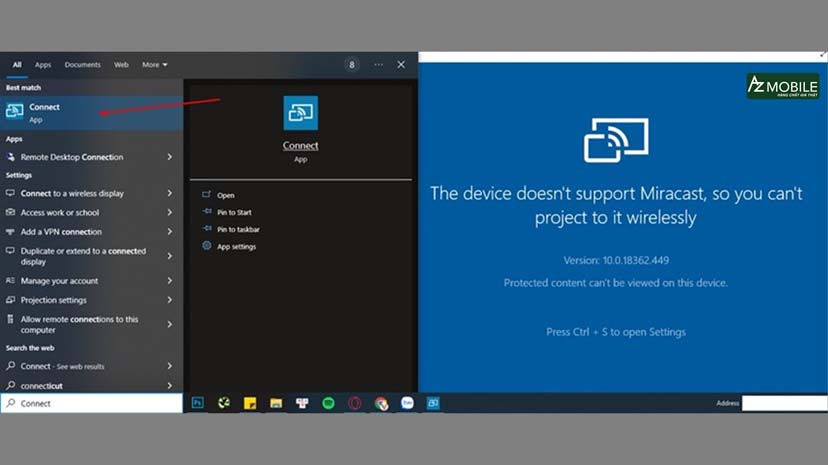Open Opera browser in the taskbar
The image size is (828, 465).
coord(354,403)
